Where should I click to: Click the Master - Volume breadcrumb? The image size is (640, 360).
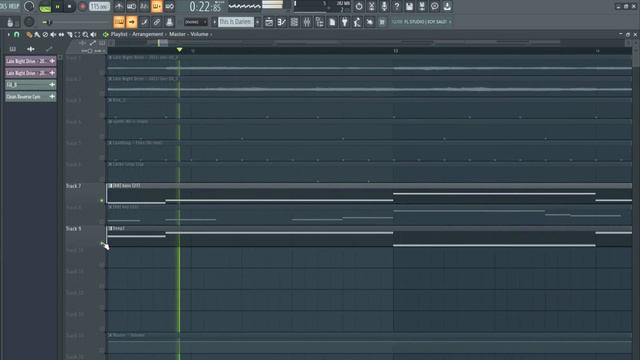coord(189,35)
